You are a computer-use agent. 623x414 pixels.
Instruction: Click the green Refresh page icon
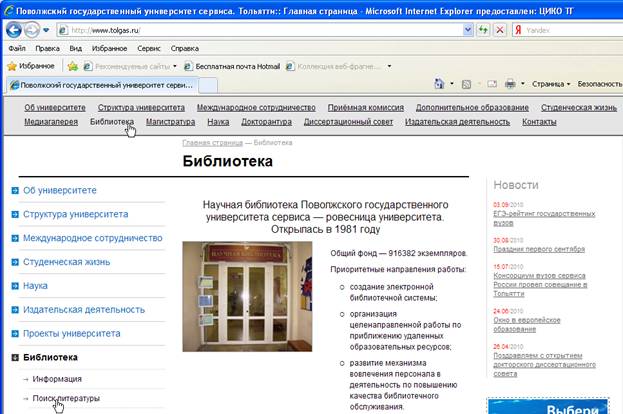point(484,30)
